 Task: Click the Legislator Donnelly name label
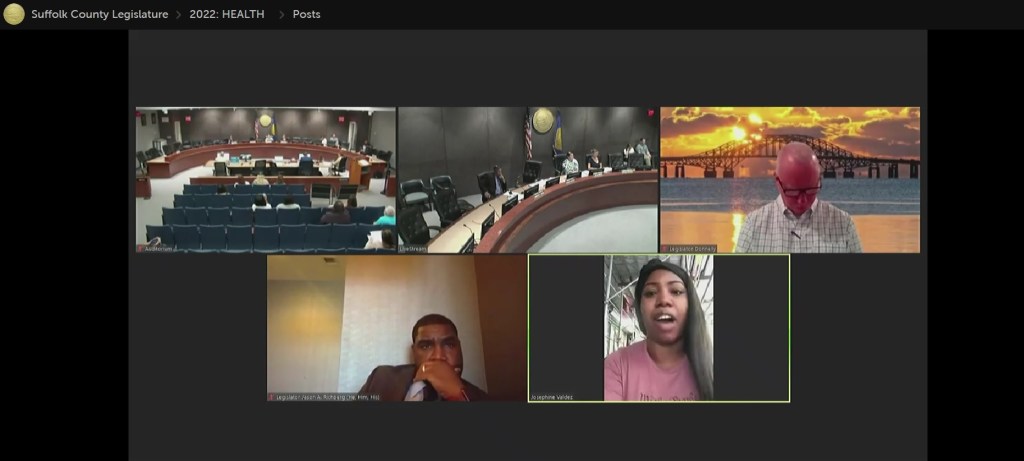tap(693, 248)
